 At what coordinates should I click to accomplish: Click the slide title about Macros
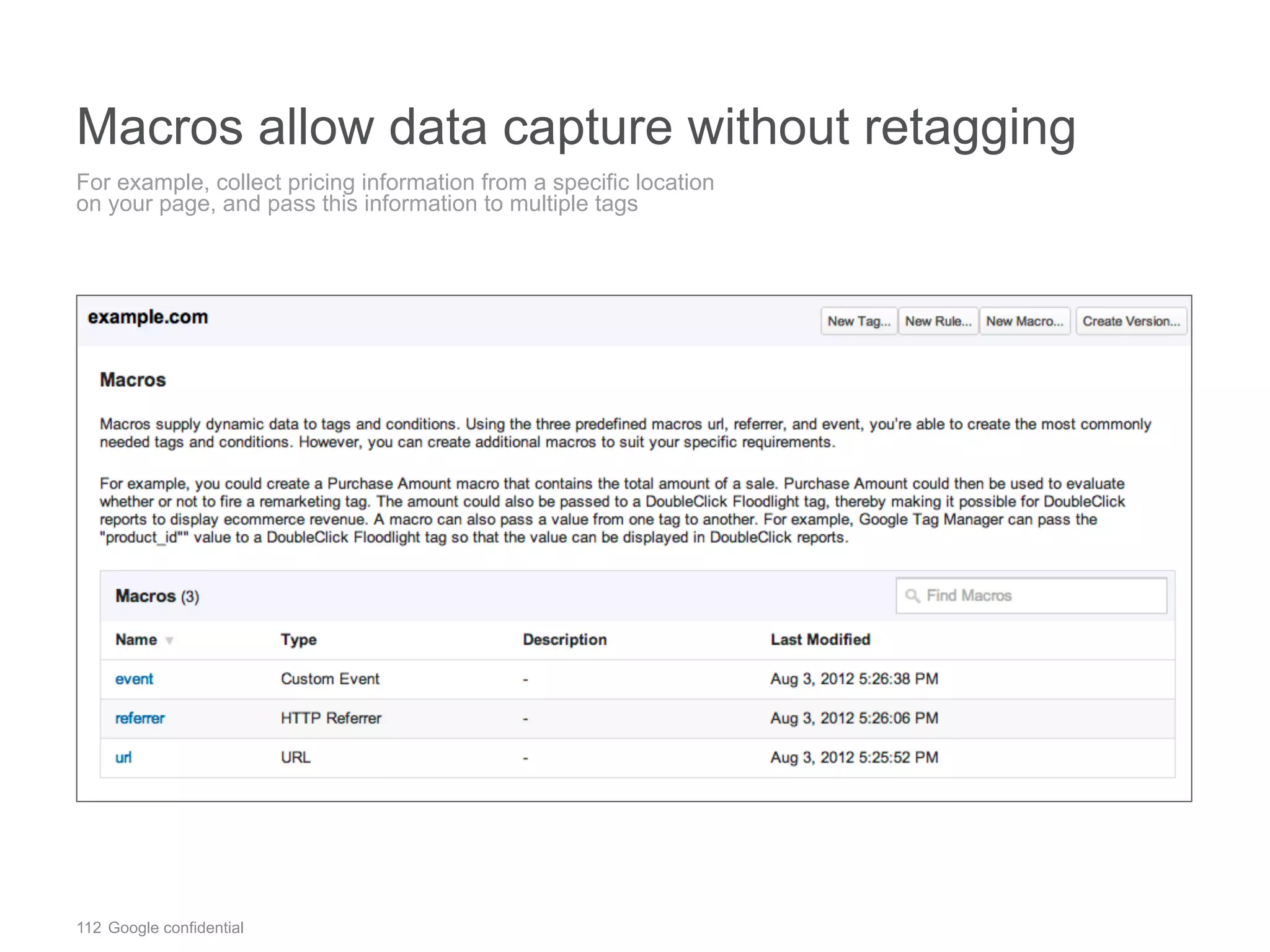click(x=576, y=127)
